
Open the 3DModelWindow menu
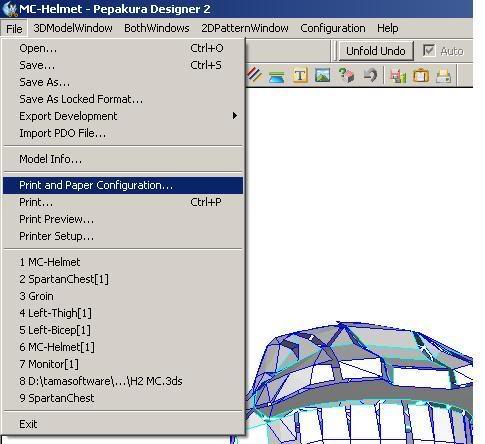pos(73,28)
